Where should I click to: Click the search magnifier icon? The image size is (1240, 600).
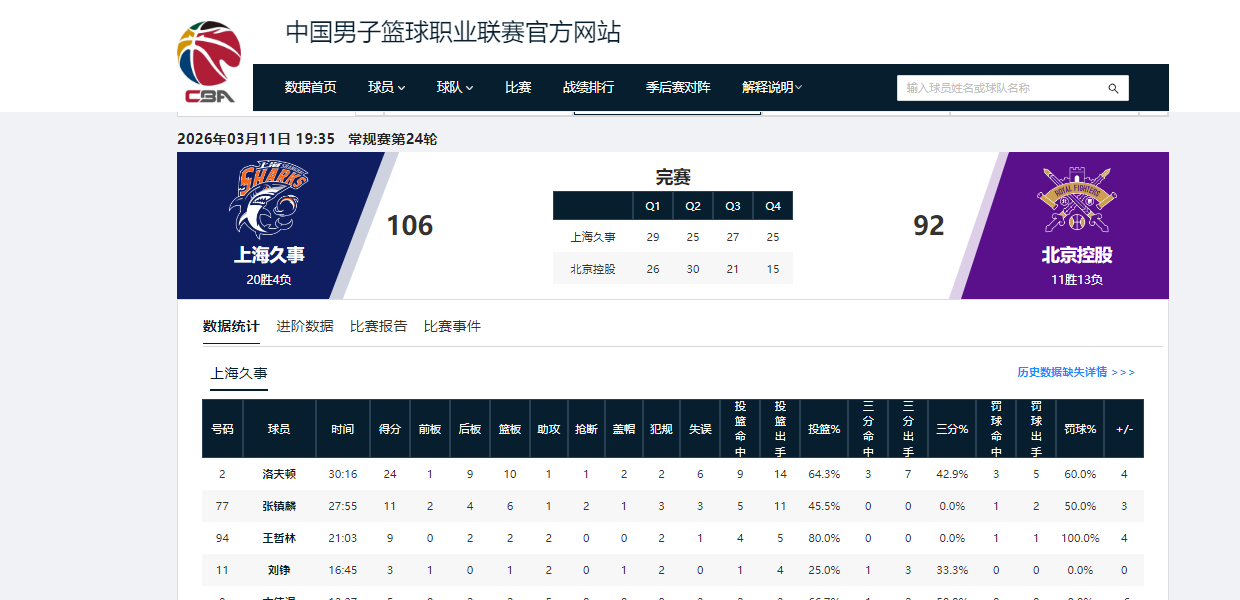coord(1113,88)
